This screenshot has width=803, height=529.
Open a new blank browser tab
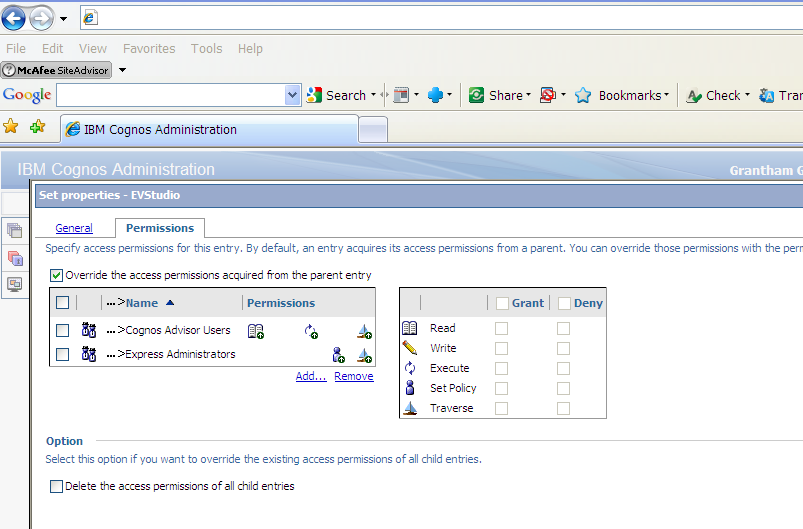373,130
